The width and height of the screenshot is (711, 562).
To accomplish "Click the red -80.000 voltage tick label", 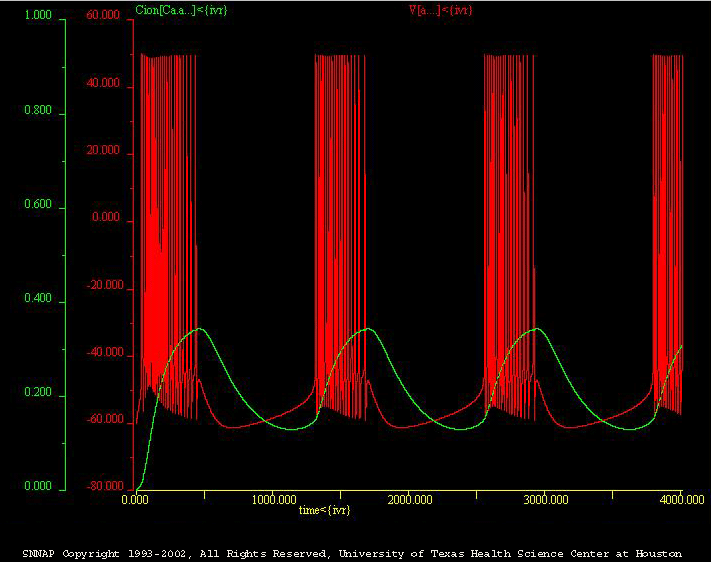I will pyautogui.click(x=102, y=487).
